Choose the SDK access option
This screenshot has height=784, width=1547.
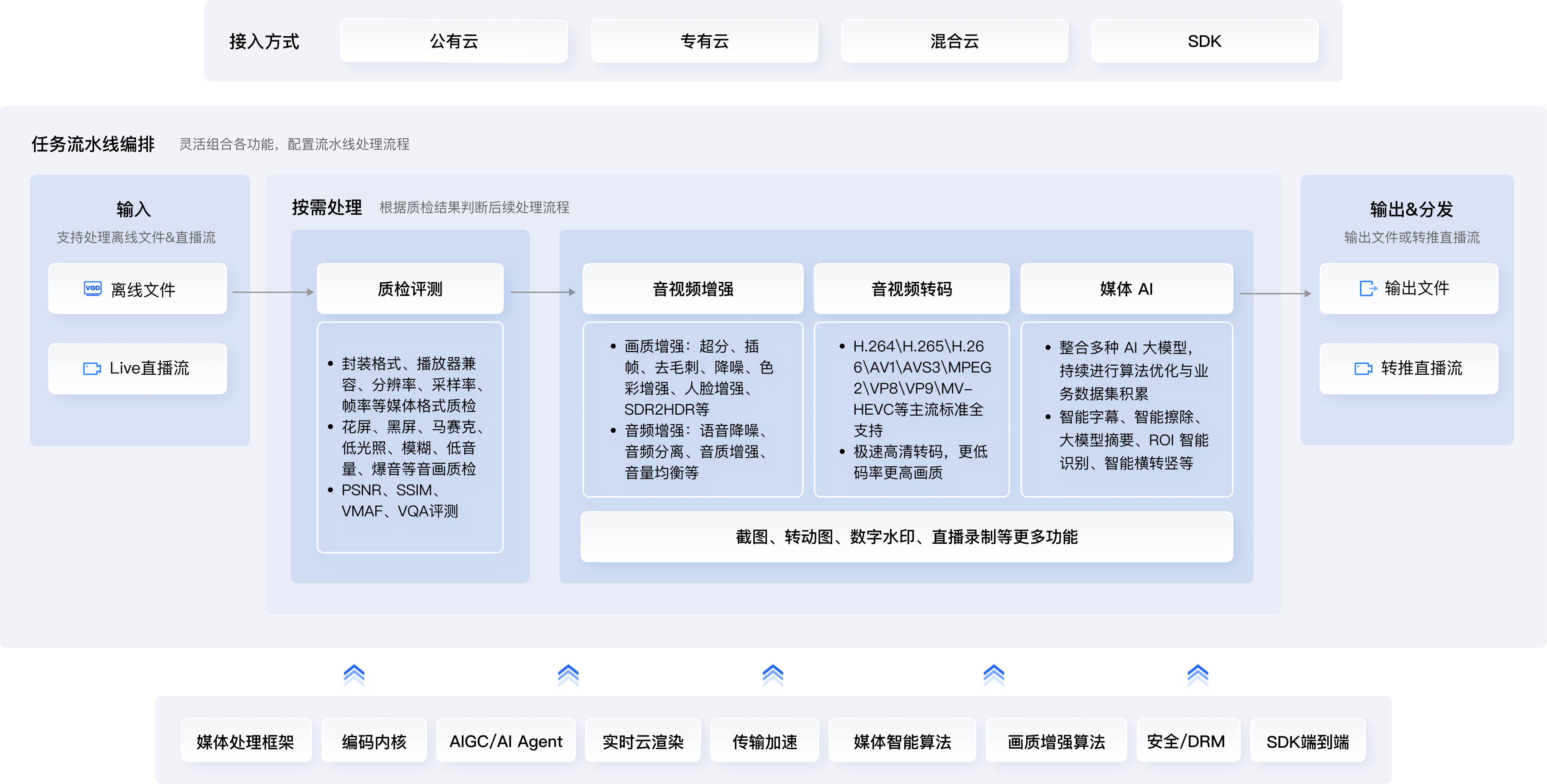(x=1204, y=41)
